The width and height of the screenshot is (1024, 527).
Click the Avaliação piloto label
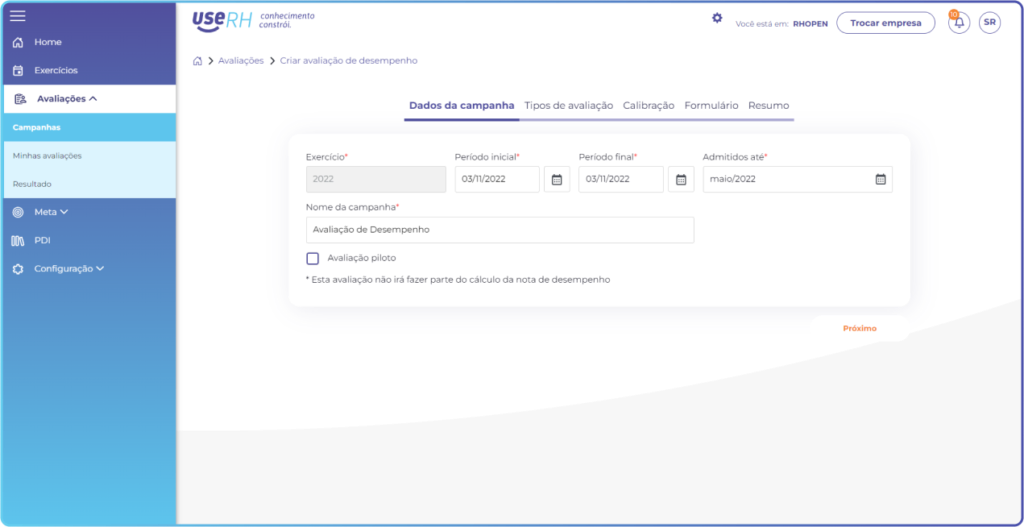click(362, 258)
